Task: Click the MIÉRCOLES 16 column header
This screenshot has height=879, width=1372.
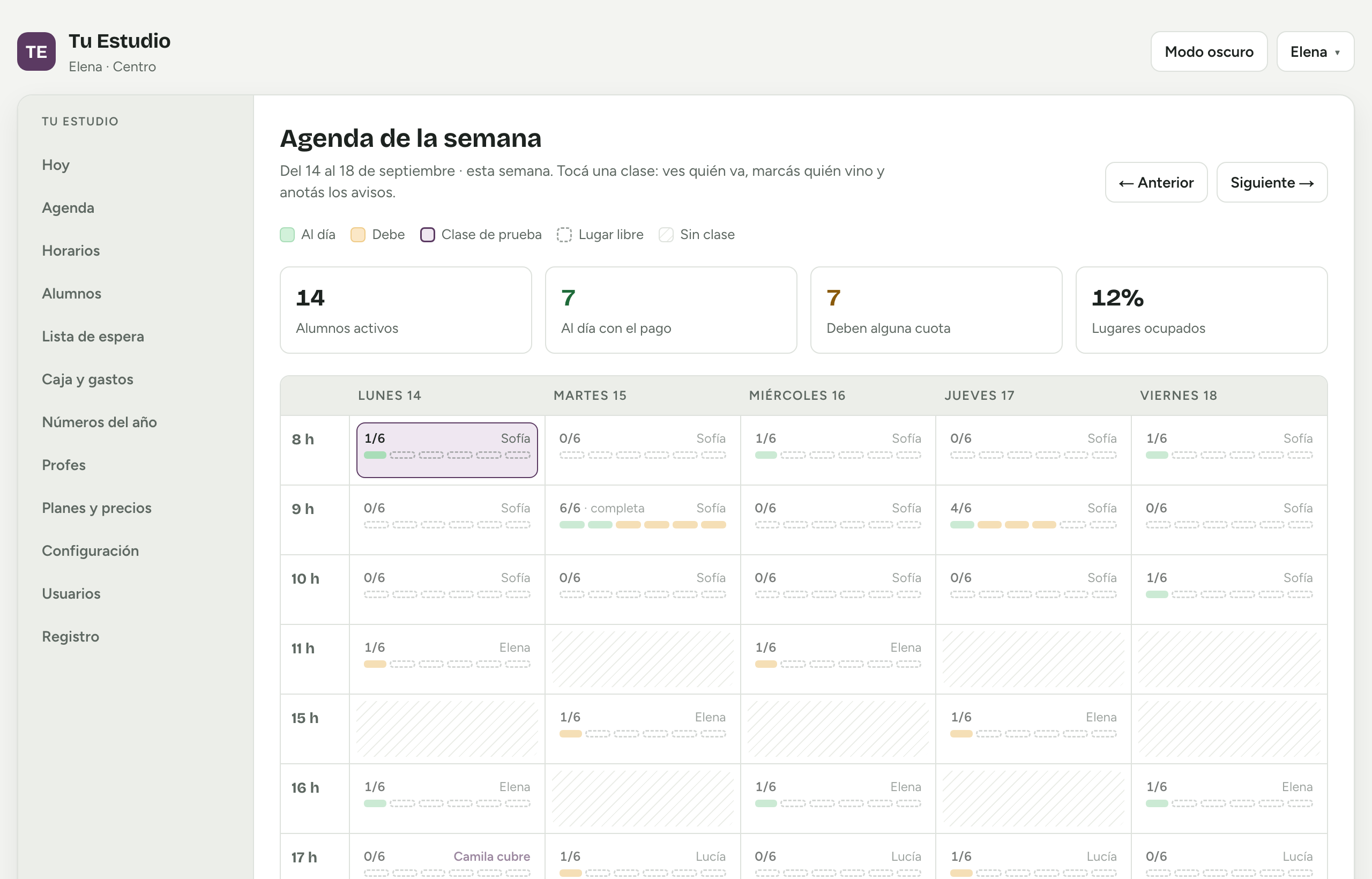Action: click(x=797, y=395)
